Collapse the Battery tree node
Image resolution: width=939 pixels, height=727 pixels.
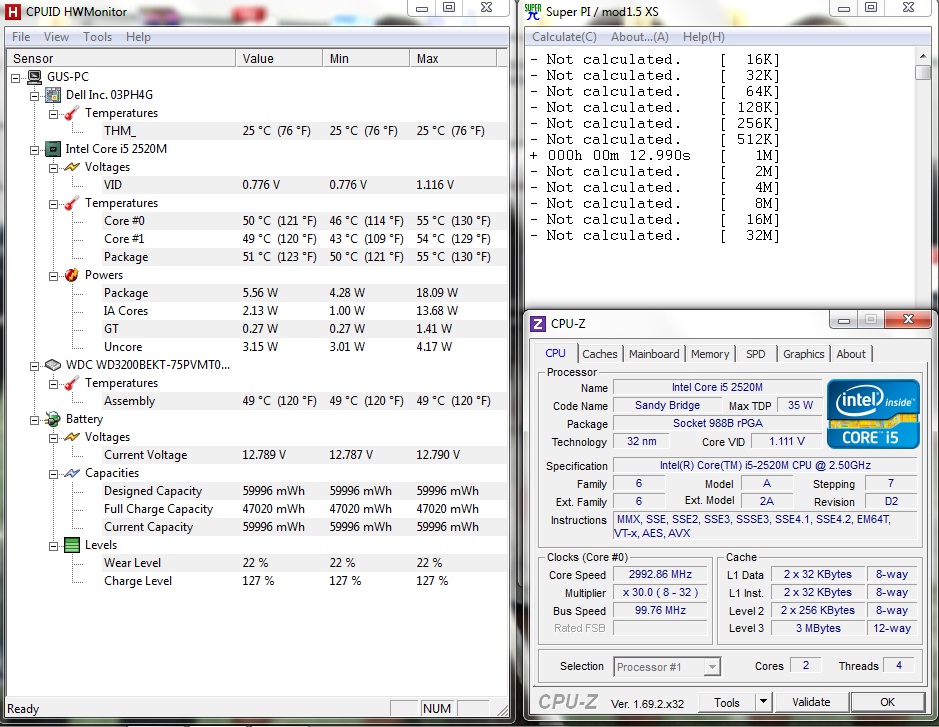pyautogui.click(x=35, y=419)
